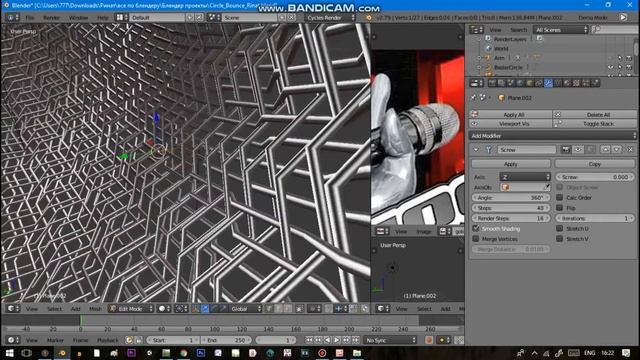Click the AxisOb object field

point(525,187)
